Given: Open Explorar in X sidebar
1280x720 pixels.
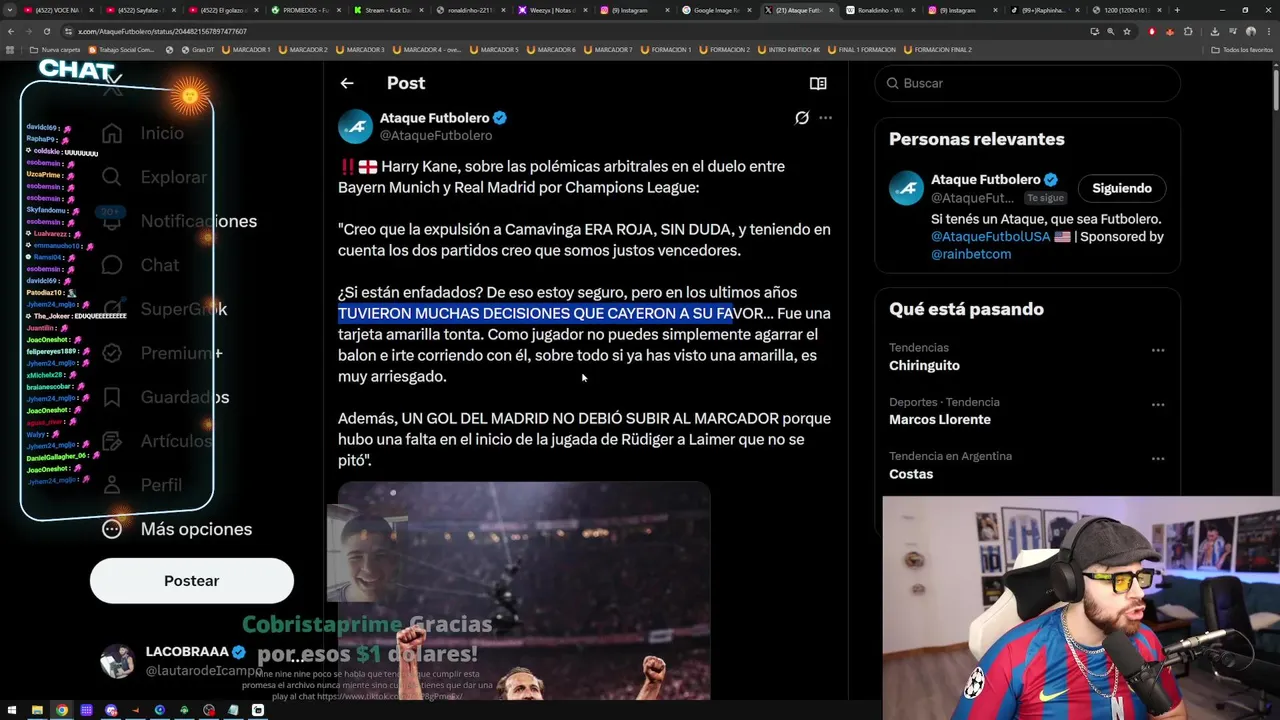Looking at the screenshot, I should 154,177.
